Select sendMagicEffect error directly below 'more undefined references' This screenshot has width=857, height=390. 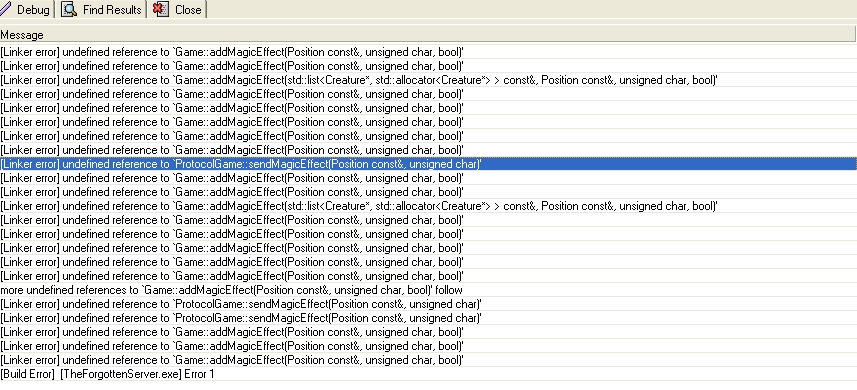point(428,304)
